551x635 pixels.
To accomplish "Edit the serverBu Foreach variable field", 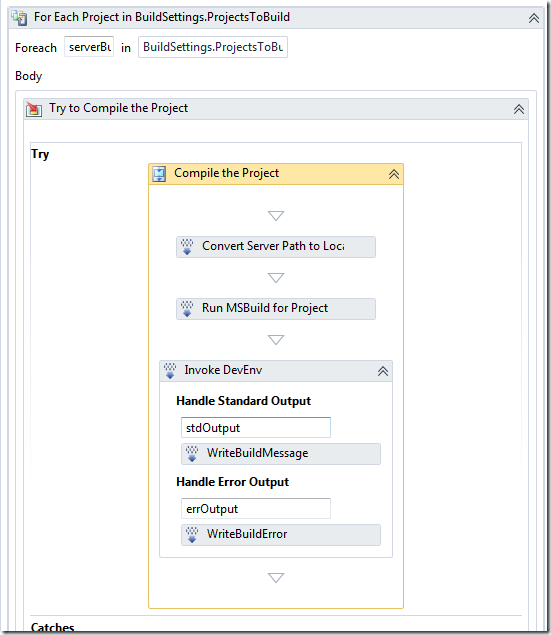I will [89, 47].
